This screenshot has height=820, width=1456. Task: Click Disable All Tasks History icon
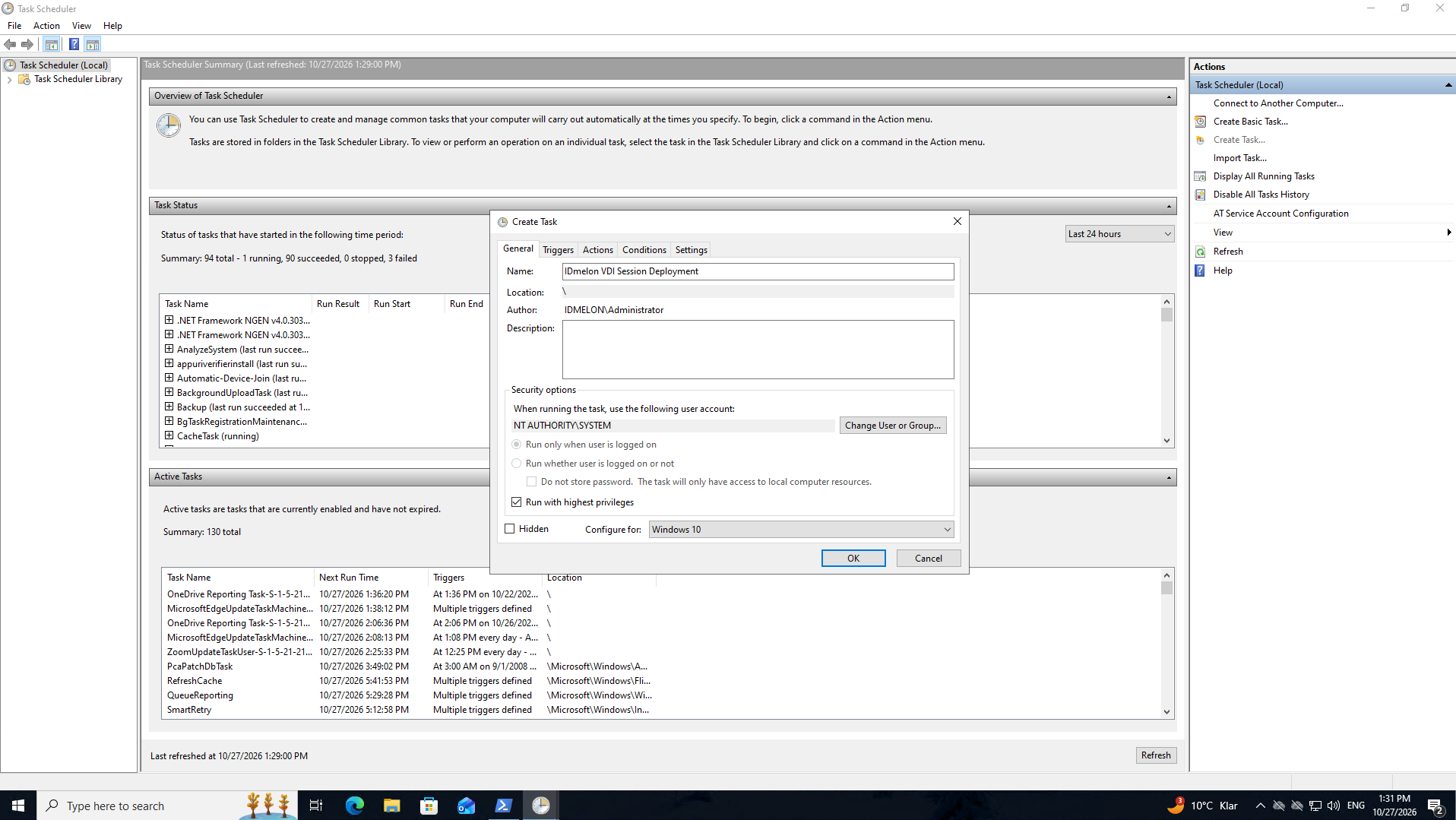1200,195
